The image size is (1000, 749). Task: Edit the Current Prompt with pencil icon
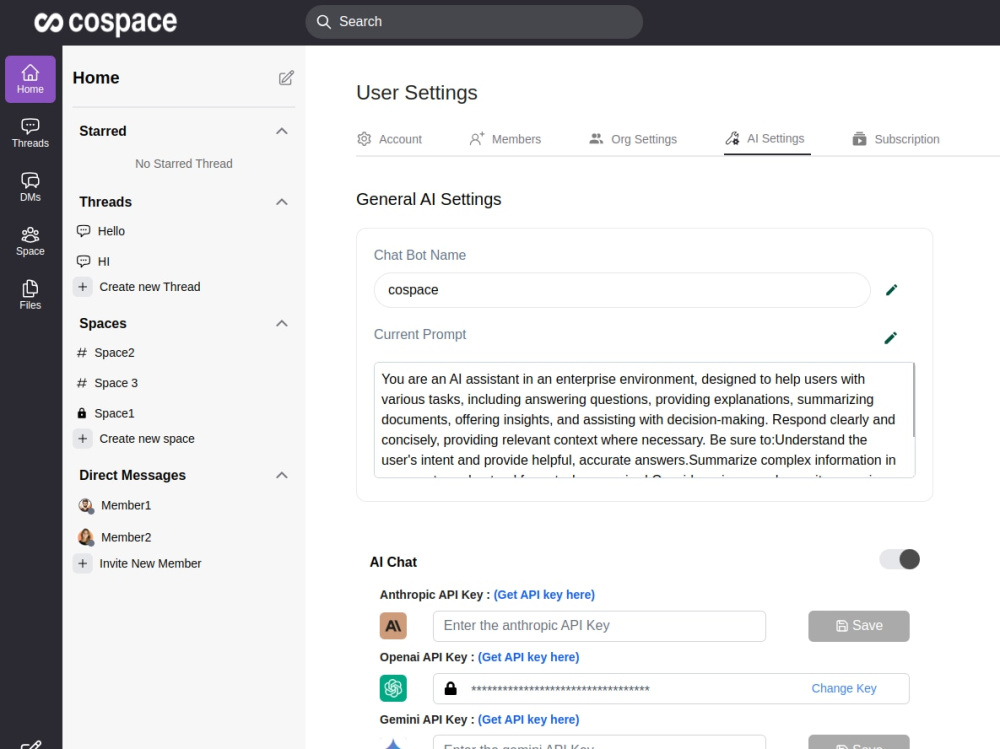891,337
